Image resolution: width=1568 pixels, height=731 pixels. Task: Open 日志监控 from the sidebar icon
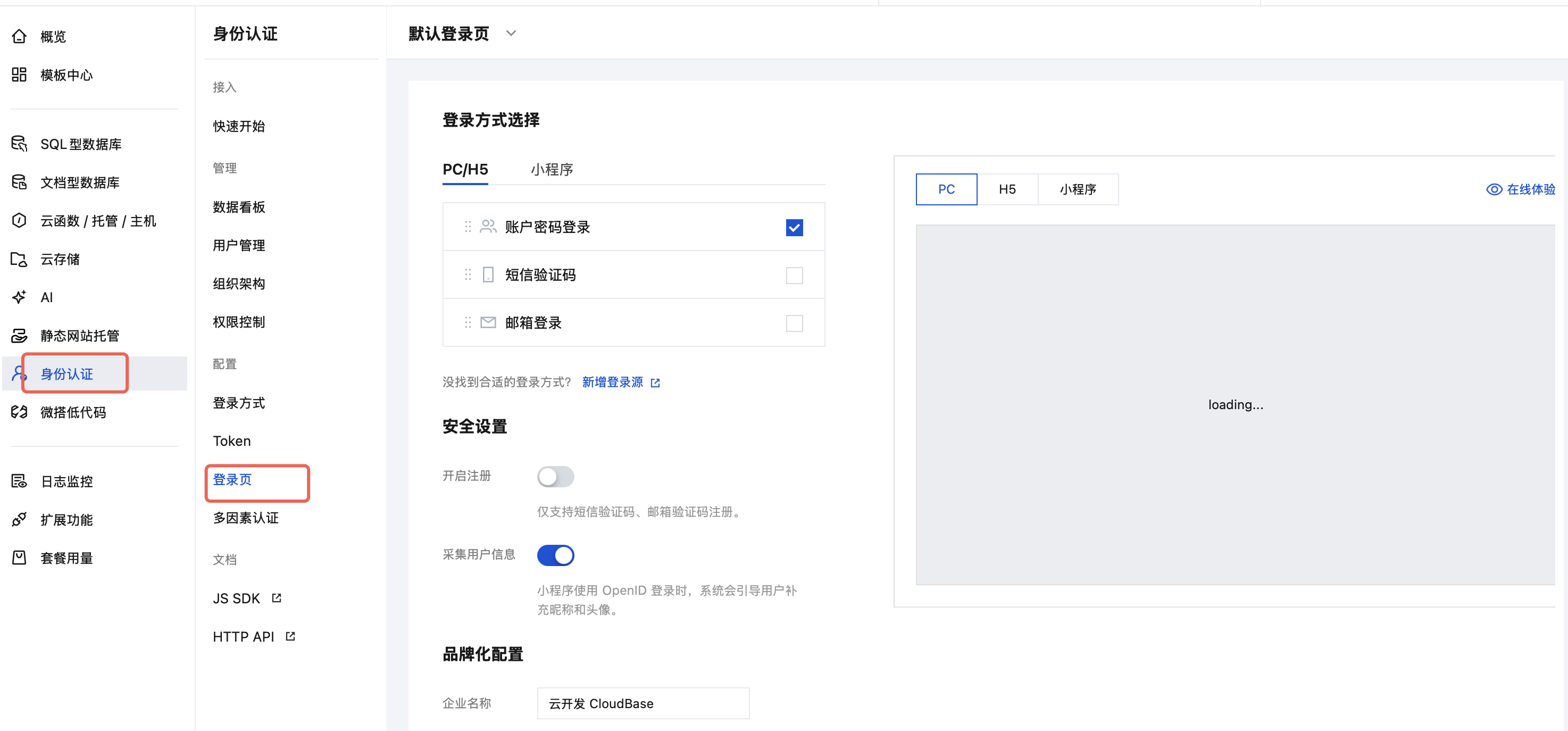click(x=19, y=481)
